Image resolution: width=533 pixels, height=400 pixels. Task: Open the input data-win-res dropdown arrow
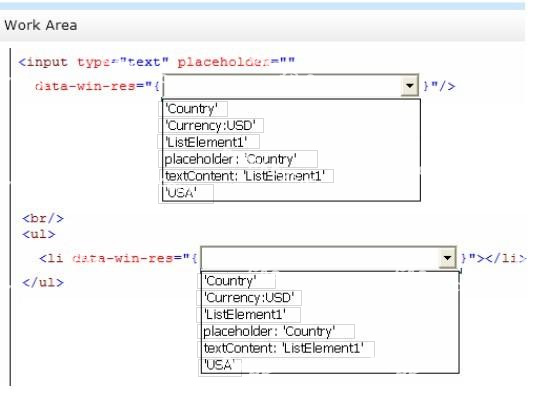[410, 86]
